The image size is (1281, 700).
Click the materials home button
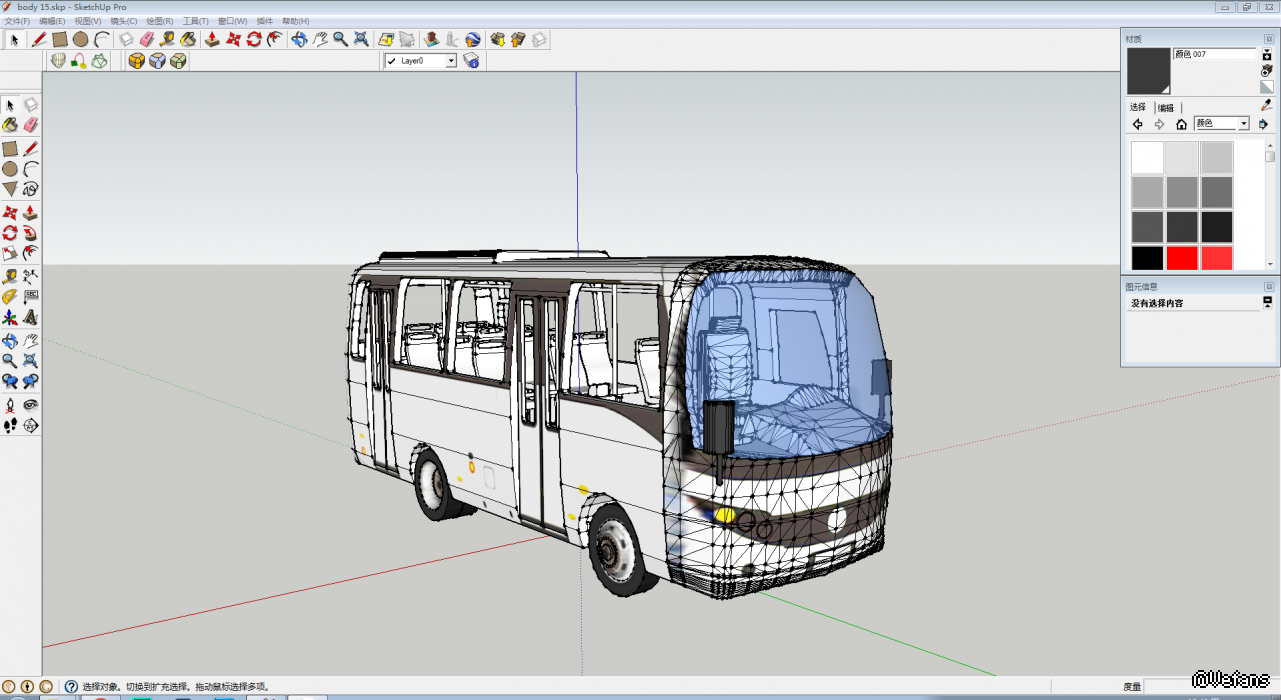click(x=1181, y=124)
